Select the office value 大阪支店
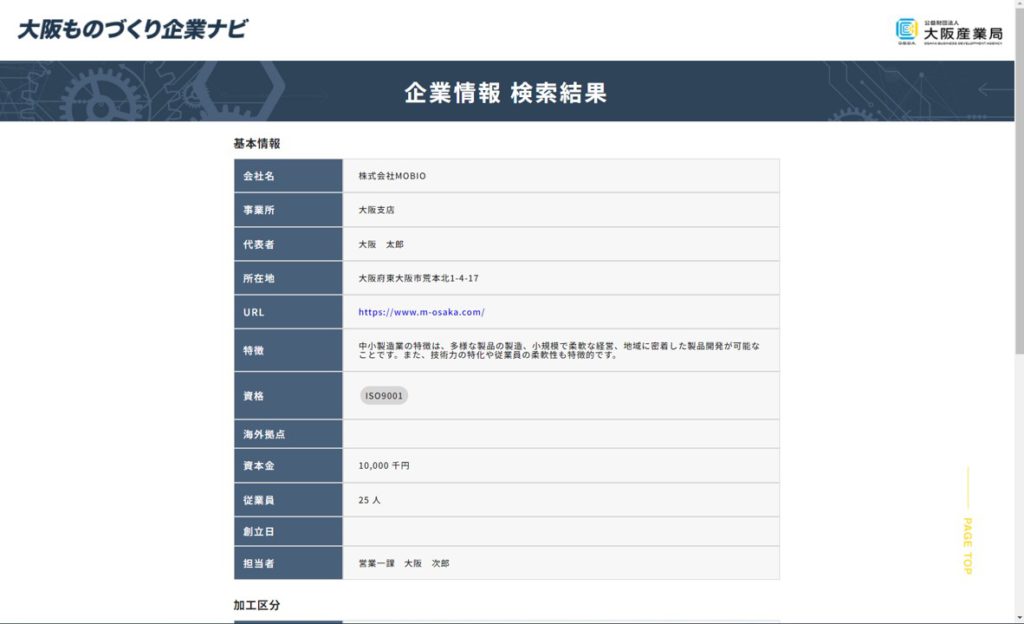This screenshot has width=1024, height=624. click(x=376, y=210)
